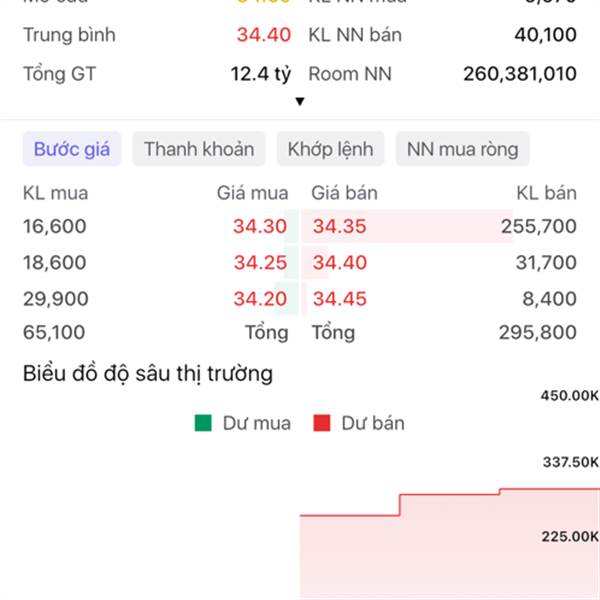Click the Room NN value 260,381,010

pyautogui.click(x=520, y=73)
